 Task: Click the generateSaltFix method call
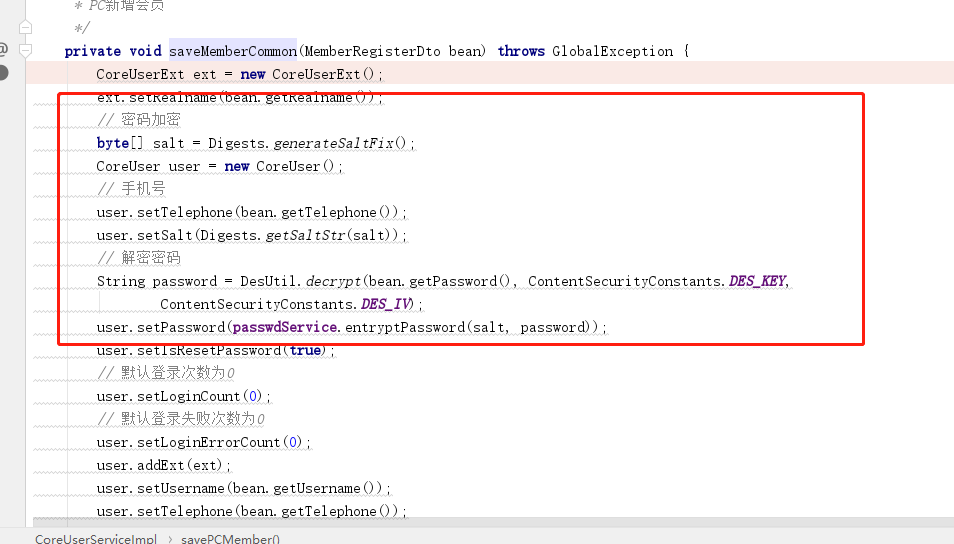pyautogui.click(x=333, y=143)
